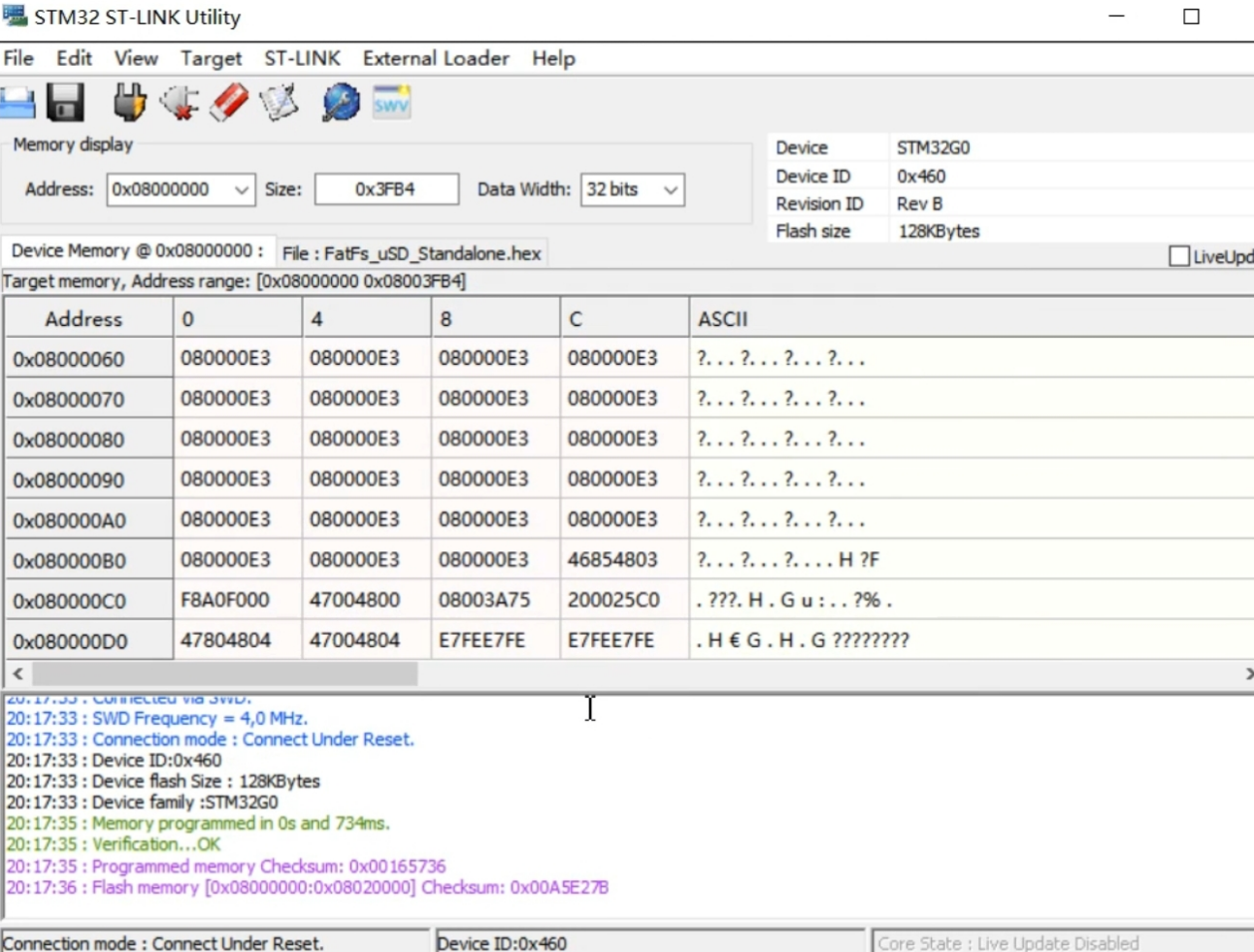This screenshot has width=1254, height=952.
Task: Open the ST-LINK menu
Action: click(302, 58)
